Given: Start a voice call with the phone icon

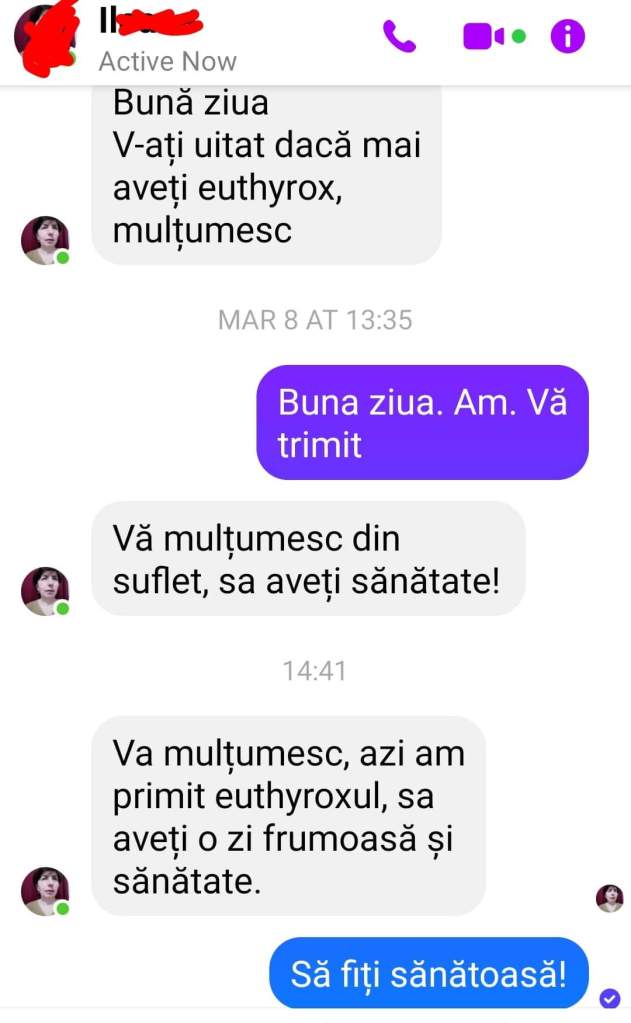Looking at the screenshot, I should [399, 36].
